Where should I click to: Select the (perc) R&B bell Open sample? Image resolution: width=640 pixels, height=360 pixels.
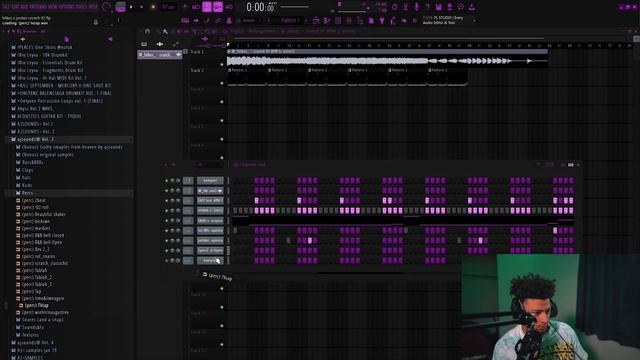click(x=42, y=242)
